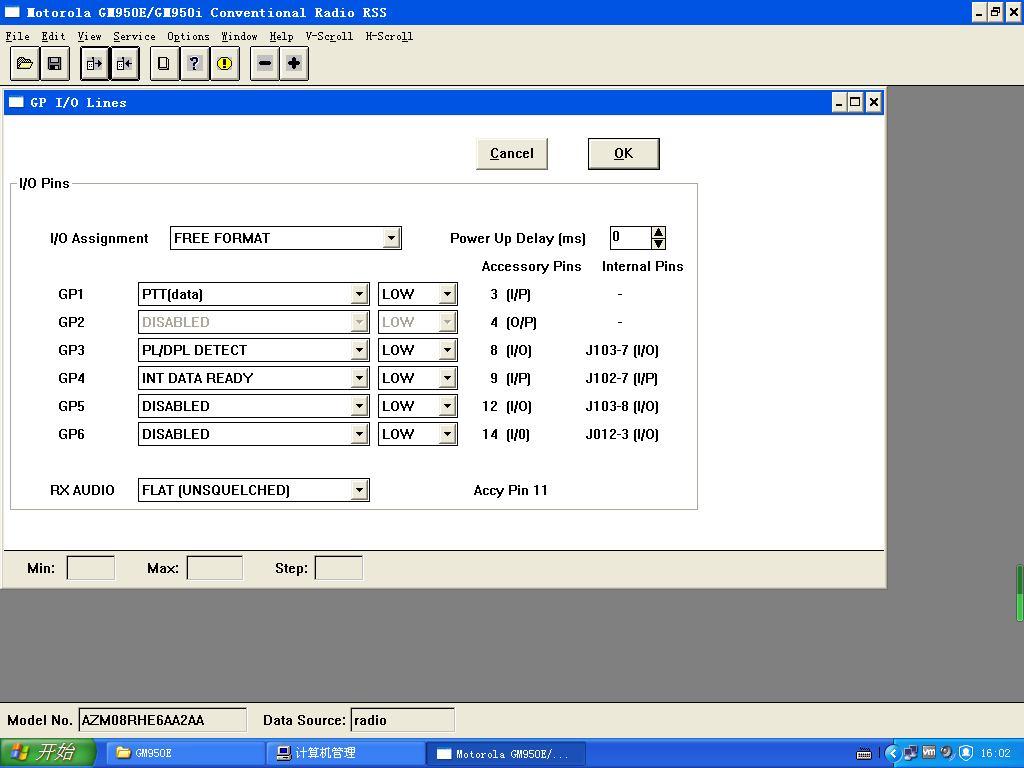Viewport: 1024px width, 768px height.
Task: Click the Cancel button
Action: 512,153
